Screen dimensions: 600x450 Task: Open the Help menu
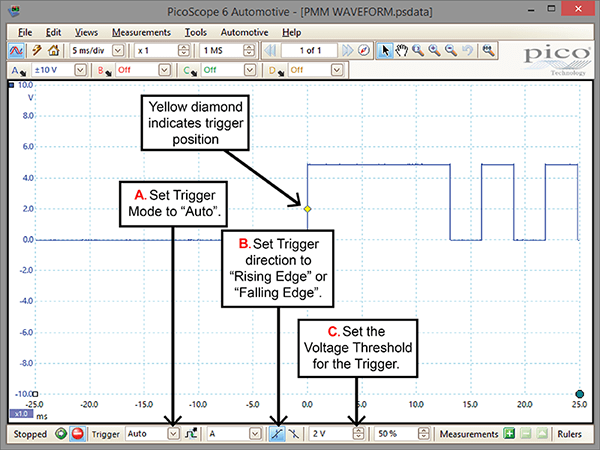pos(292,33)
